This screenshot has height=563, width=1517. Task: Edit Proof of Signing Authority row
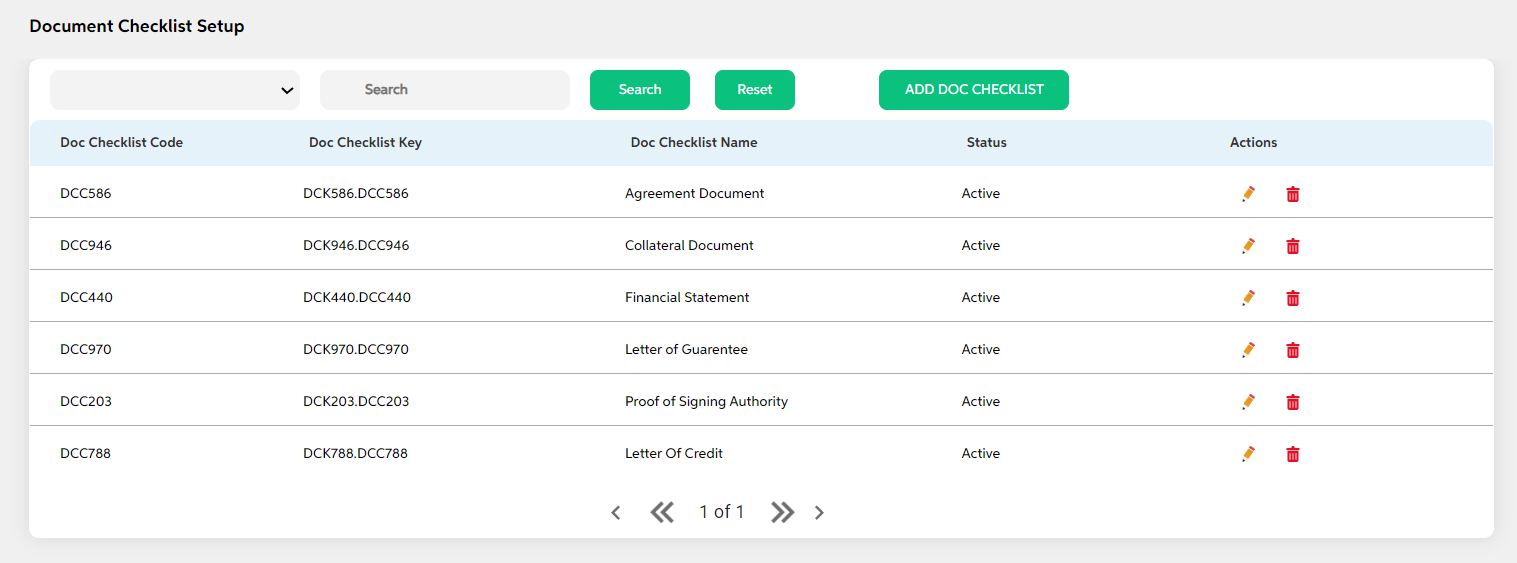pyautogui.click(x=1248, y=402)
